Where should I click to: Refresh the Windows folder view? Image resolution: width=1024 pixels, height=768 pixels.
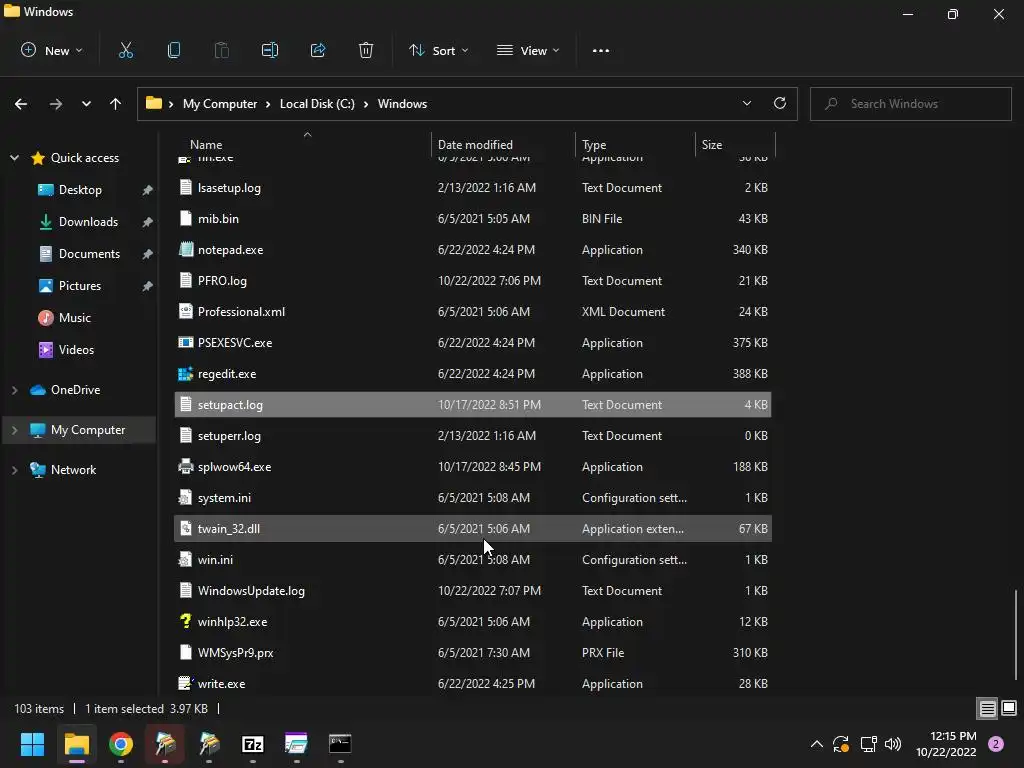(780, 103)
